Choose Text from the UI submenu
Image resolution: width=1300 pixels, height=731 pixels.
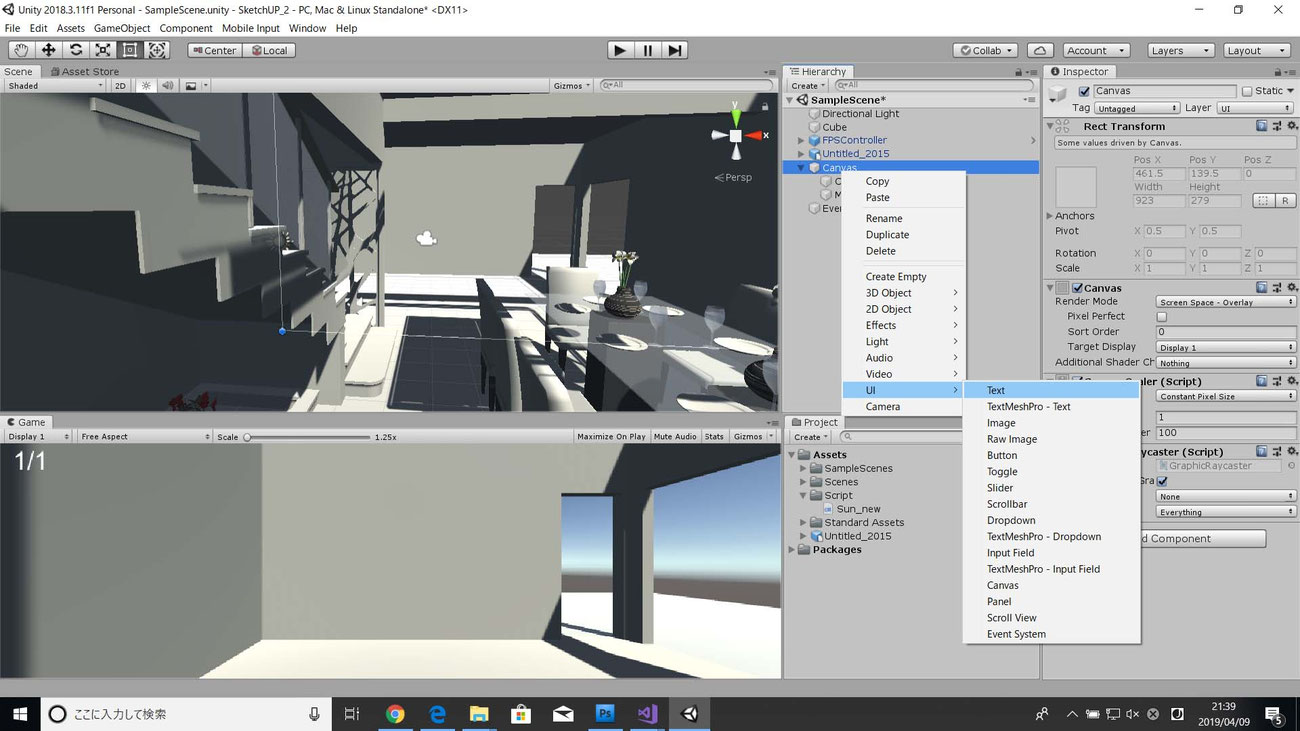coord(996,391)
